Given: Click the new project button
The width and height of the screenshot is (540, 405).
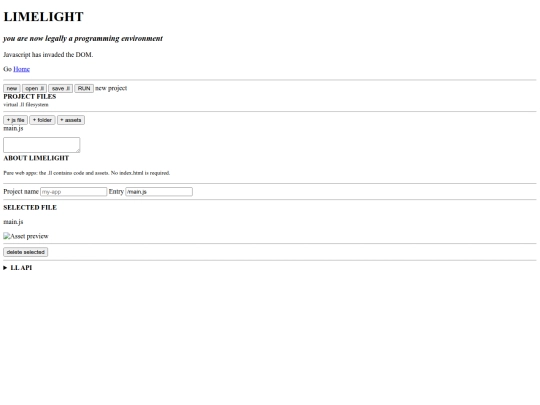Looking at the screenshot, I should 12,89.
